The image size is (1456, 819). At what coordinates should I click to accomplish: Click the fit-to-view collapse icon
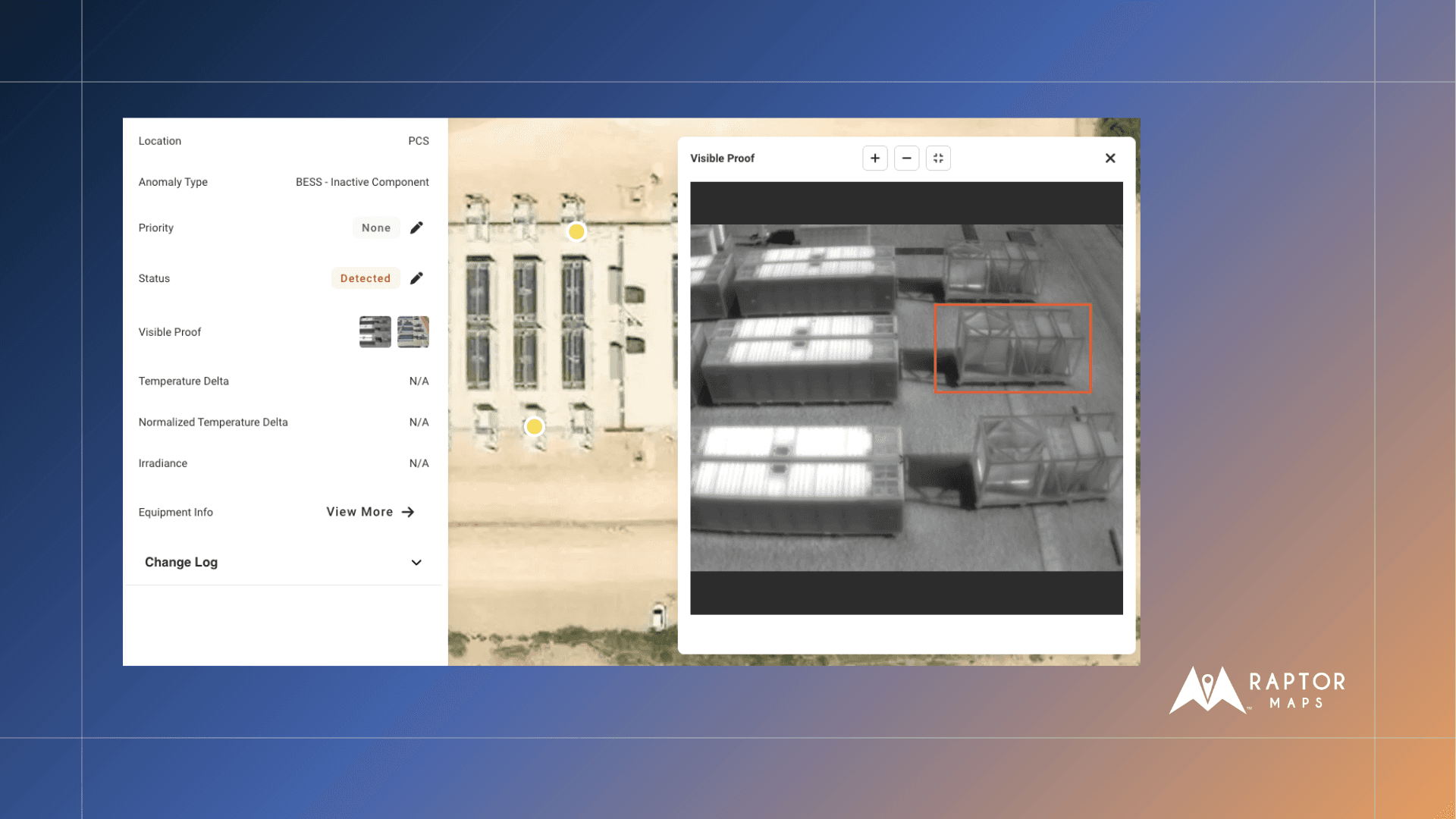[x=938, y=158]
